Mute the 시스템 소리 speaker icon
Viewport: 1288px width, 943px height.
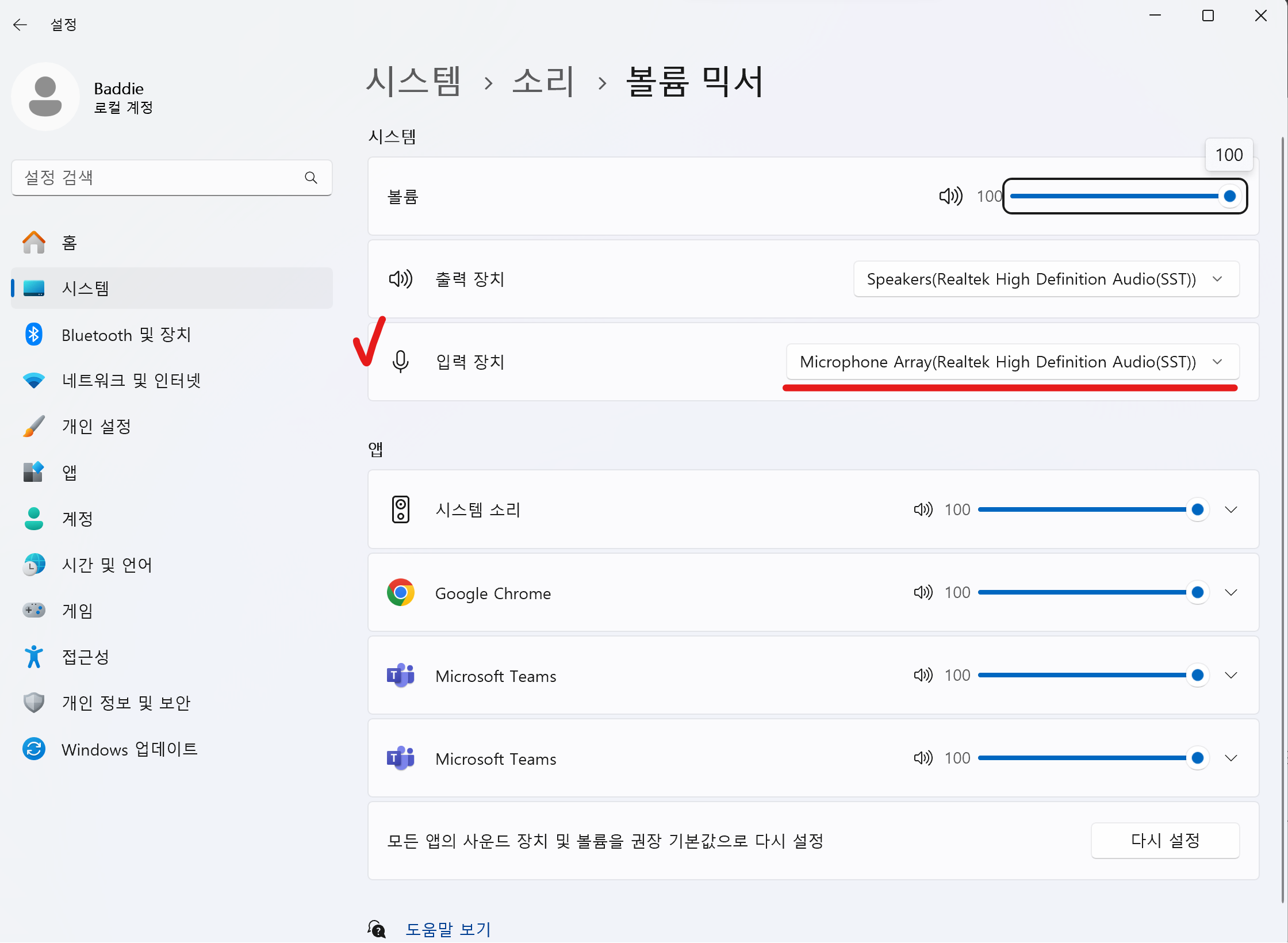coord(923,509)
